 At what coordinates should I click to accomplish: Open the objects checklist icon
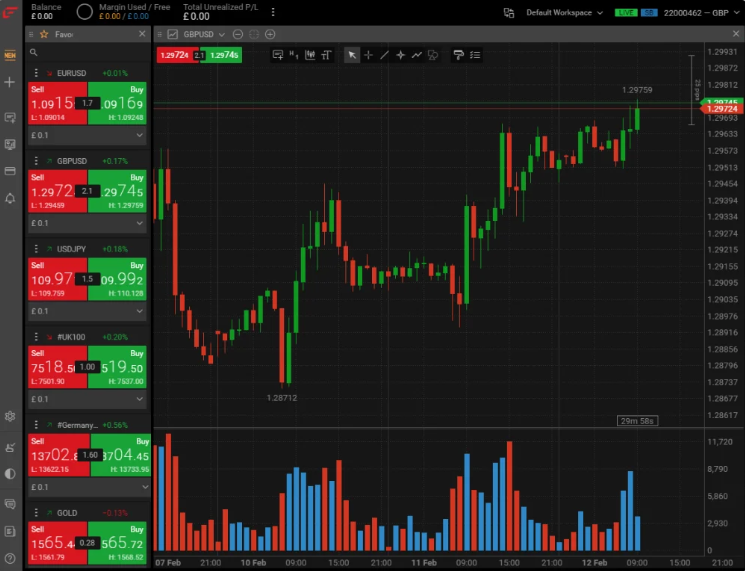[475, 55]
